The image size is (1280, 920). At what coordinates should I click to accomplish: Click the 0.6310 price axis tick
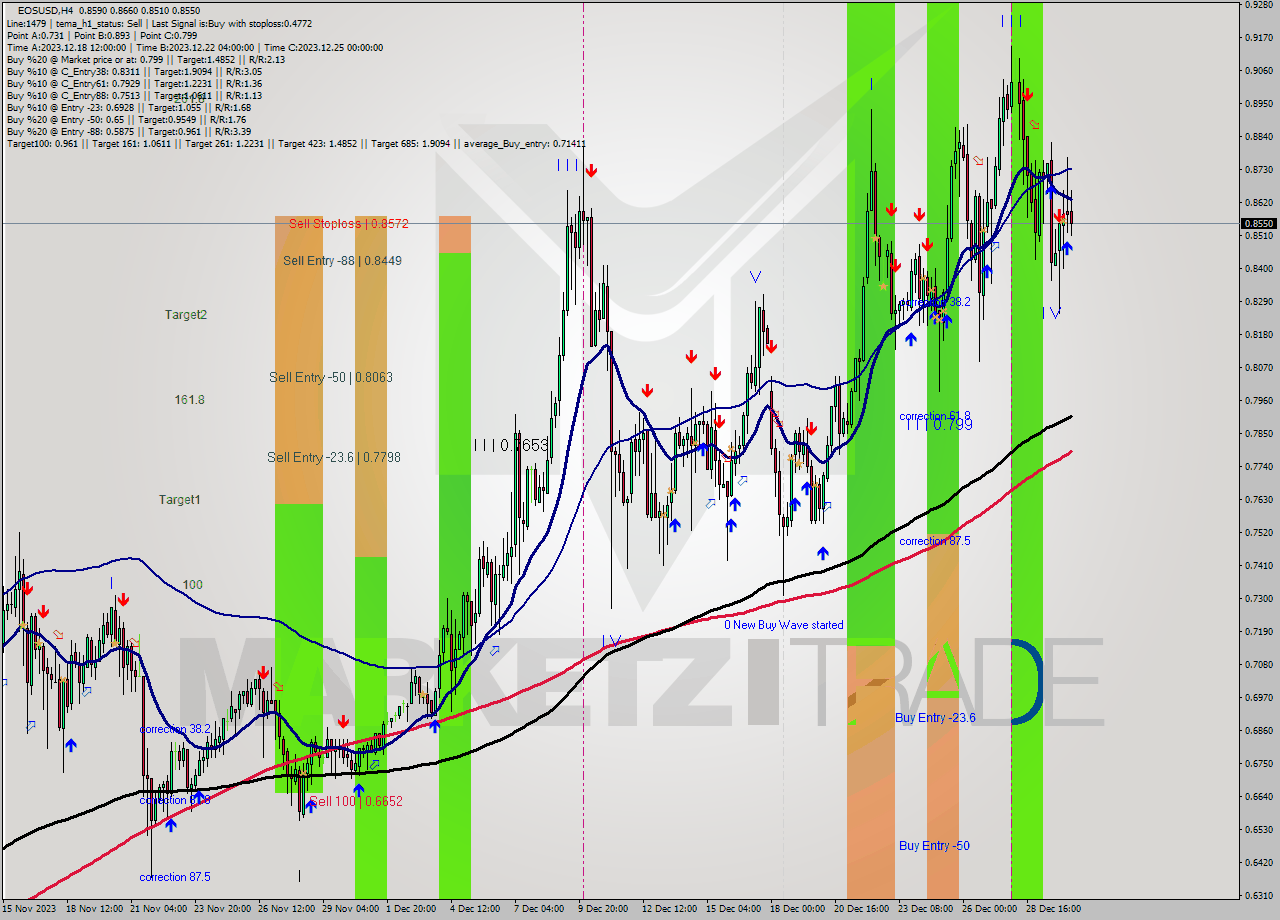(x=1258, y=895)
